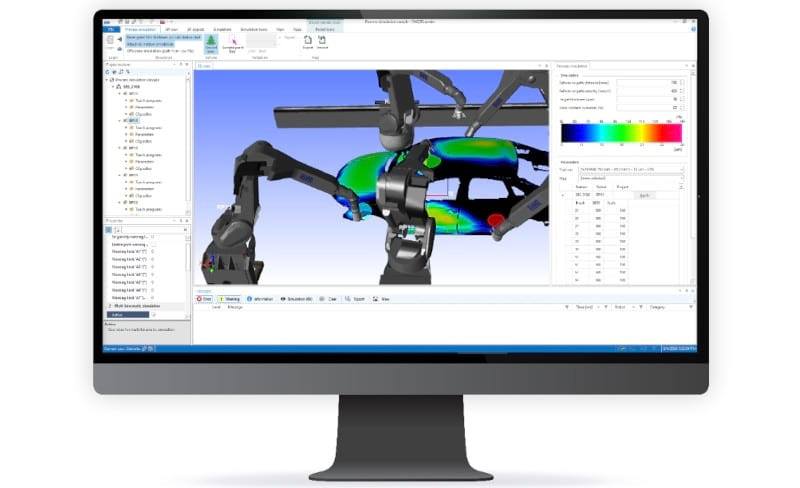Click the Export icon in the ribbon
The image size is (800, 488).
click(x=308, y=42)
